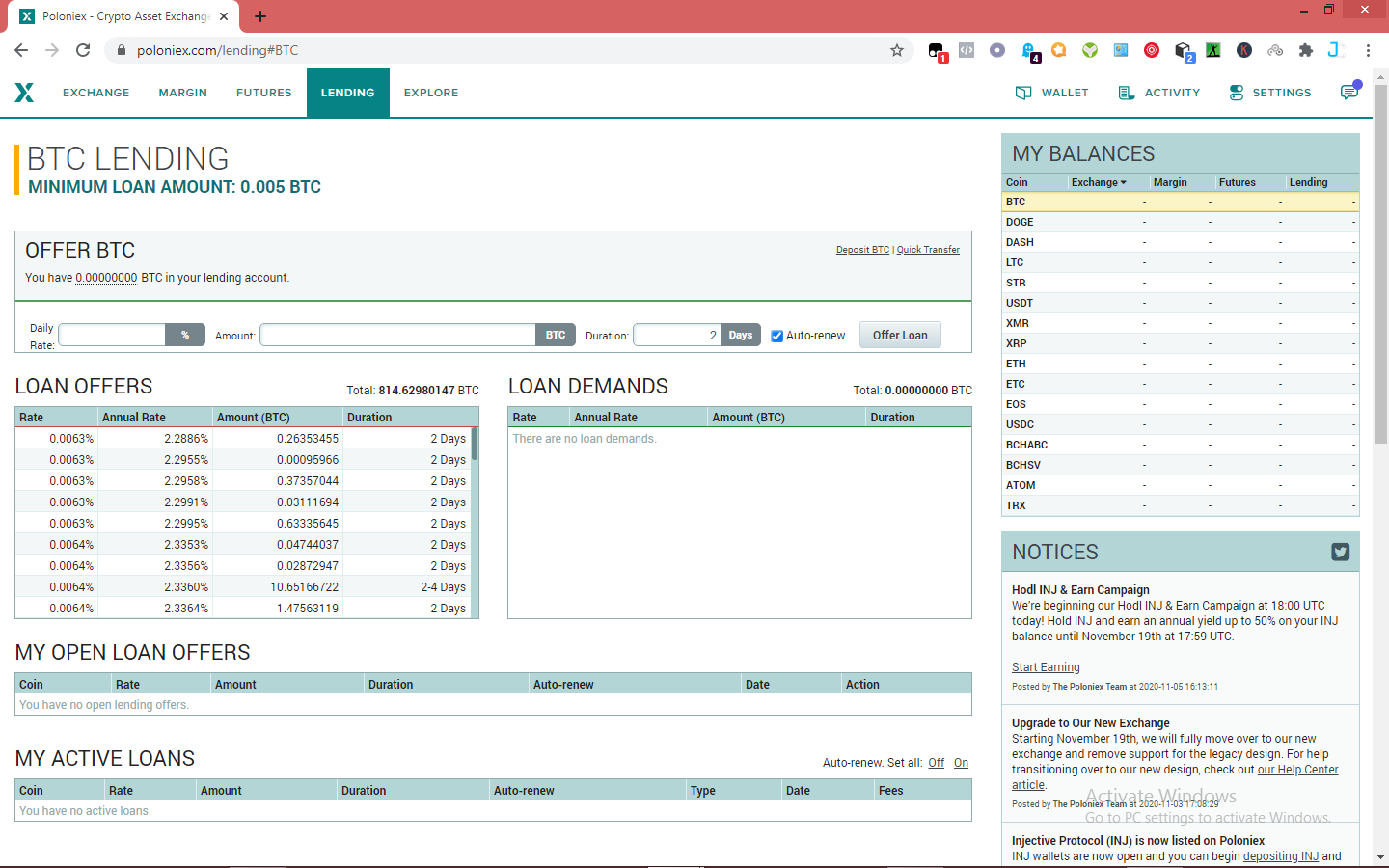Screen dimensions: 1389x868
Task: Open Poloniex Twitter icon in Notices
Action: coord(1340,552)
